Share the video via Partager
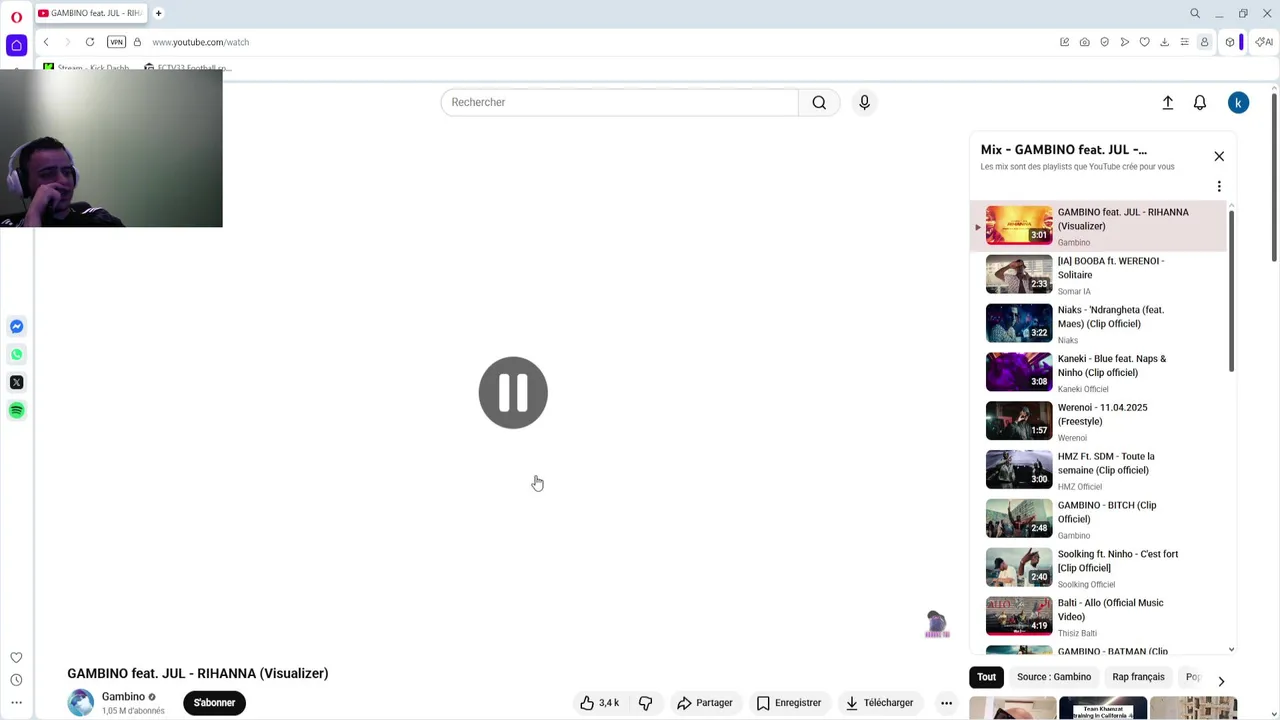Image resolution: width=1280 pixels, height=720 pixels. (705, 703)
